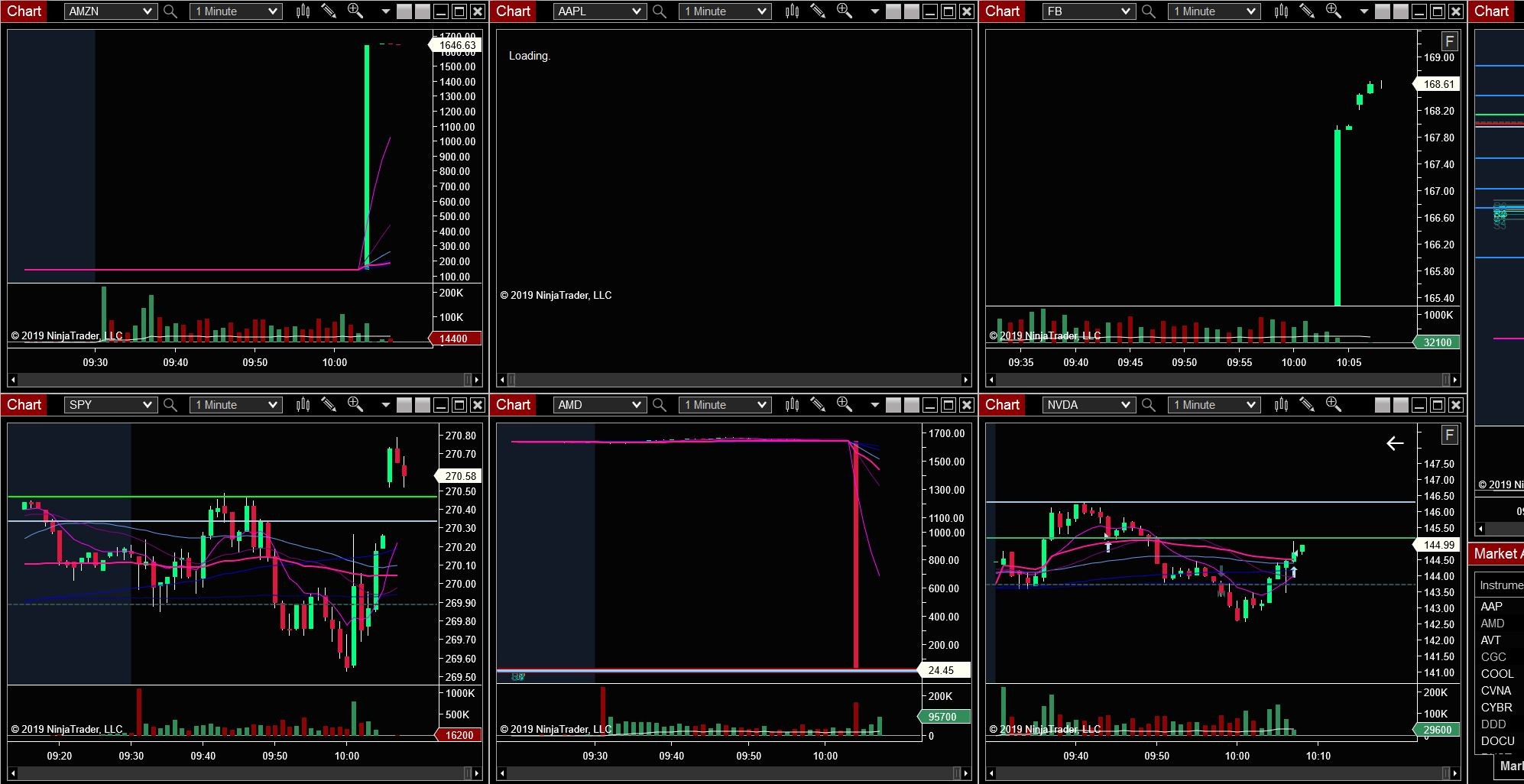Open bar type selector in FB chart
Viewport: 1524px width, 784px height.
[x=1282, y=11]
